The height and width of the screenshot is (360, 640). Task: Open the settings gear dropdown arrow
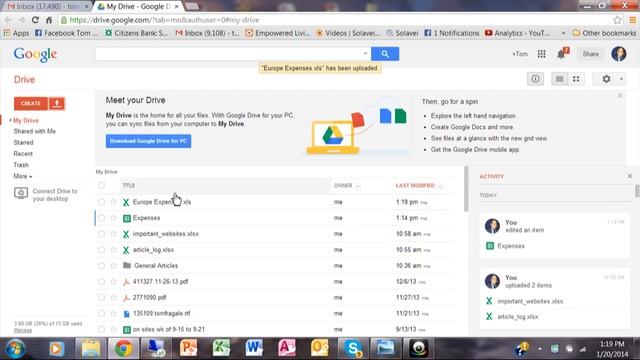coord(621,79)
